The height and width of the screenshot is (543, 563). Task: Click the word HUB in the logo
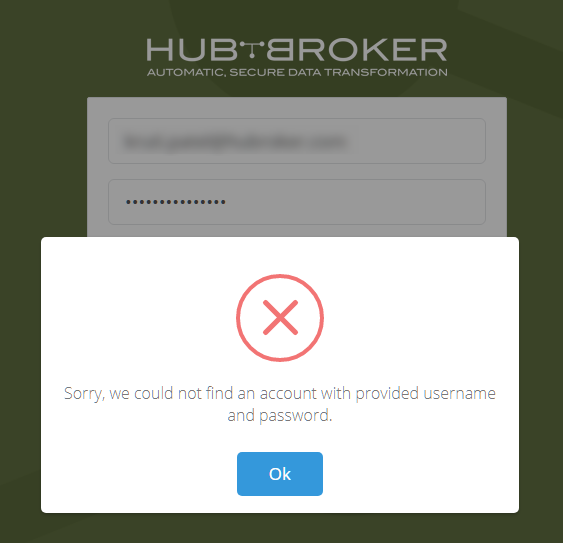(x=192, y=50)
